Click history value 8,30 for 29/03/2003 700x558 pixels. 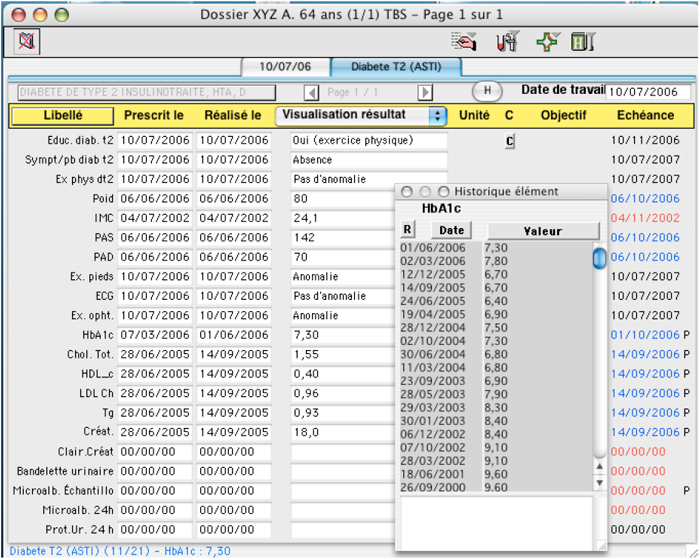click(496, 408)
